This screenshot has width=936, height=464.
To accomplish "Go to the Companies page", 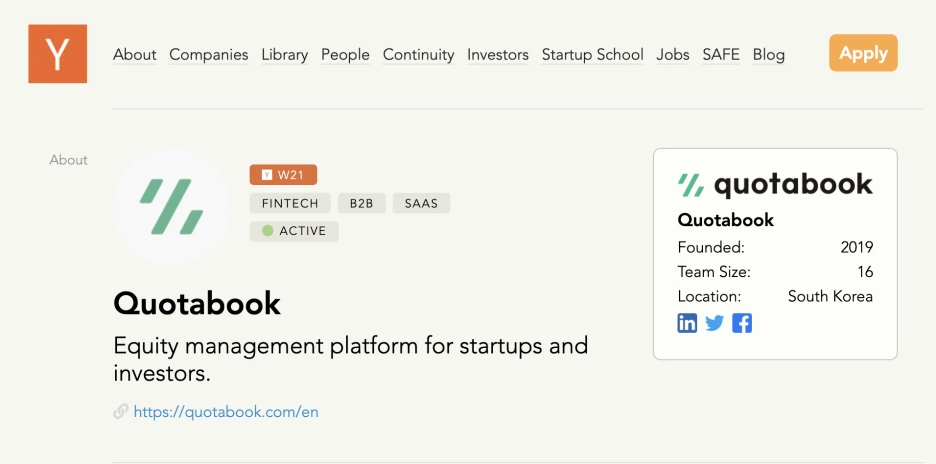I will point(209,55).
